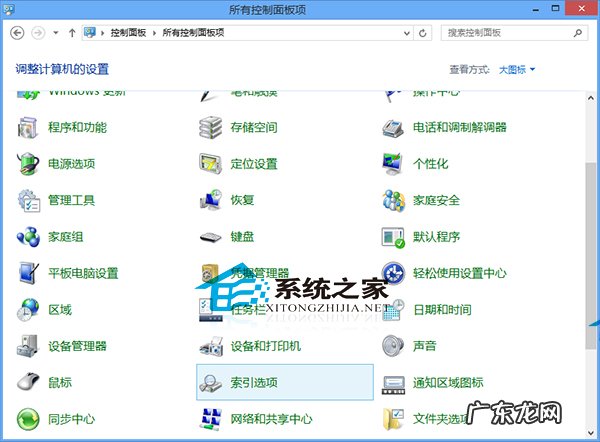
Task: Open the 家庭安全 family icon
Action: [x=394, y=200]
